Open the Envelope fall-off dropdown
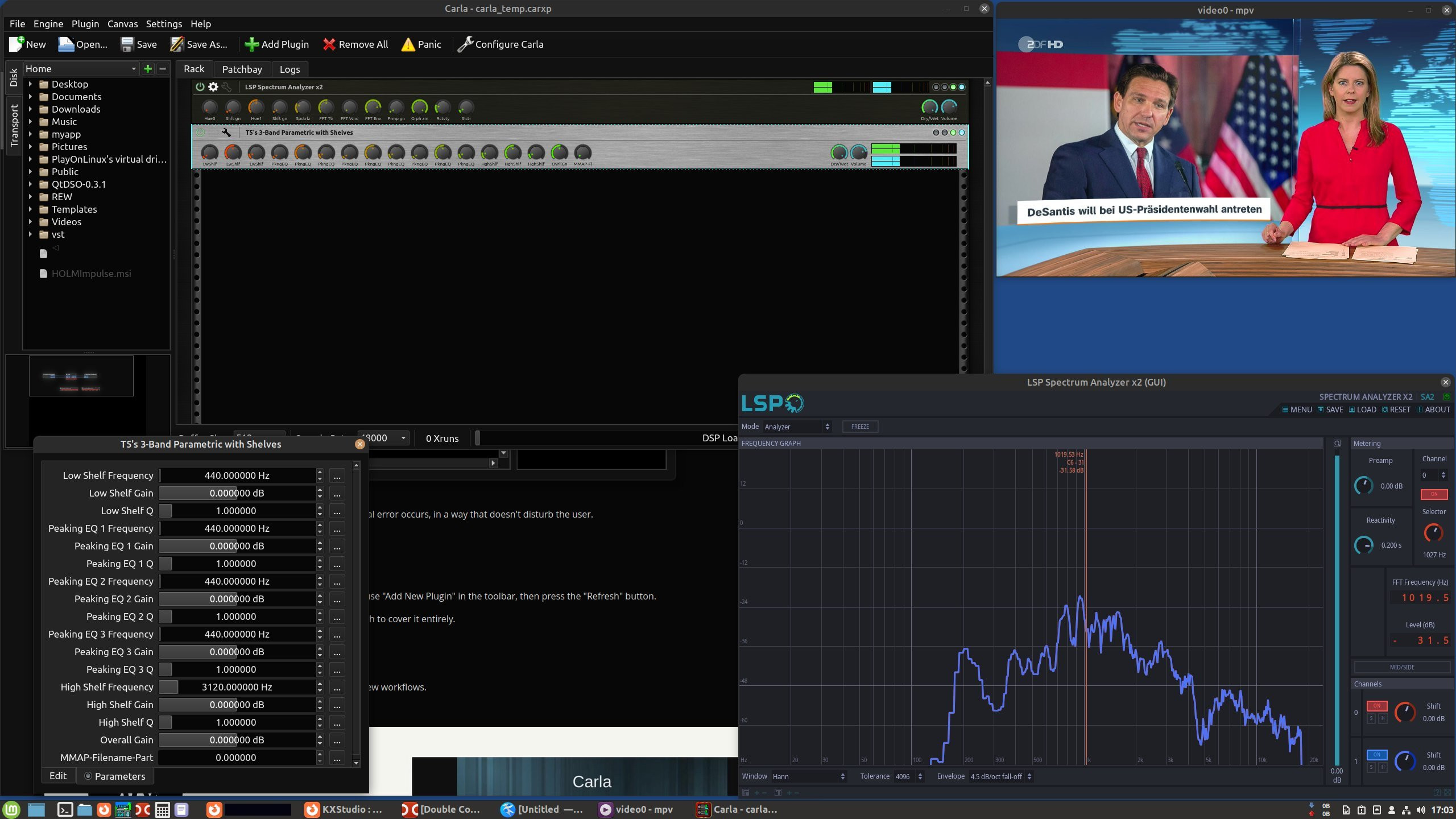The image size is (1456, 819). coord(1000,776)
